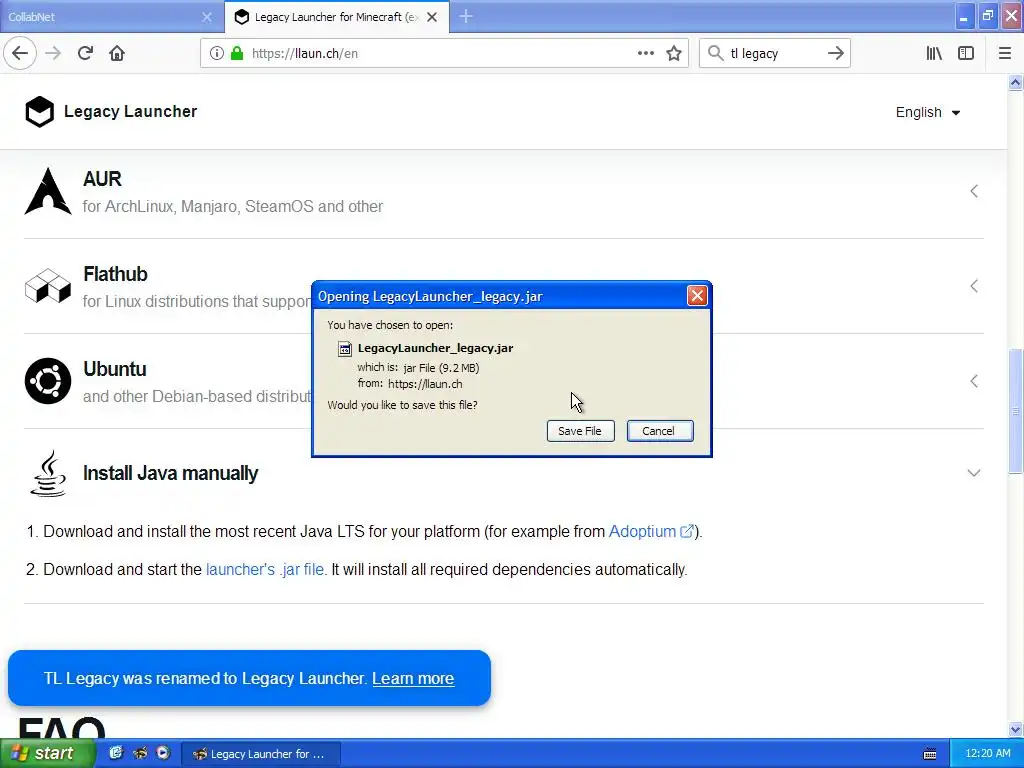Open the launcher's .jar file link
The height and width of the screenshot is (768, 1024).
point(264,569)
